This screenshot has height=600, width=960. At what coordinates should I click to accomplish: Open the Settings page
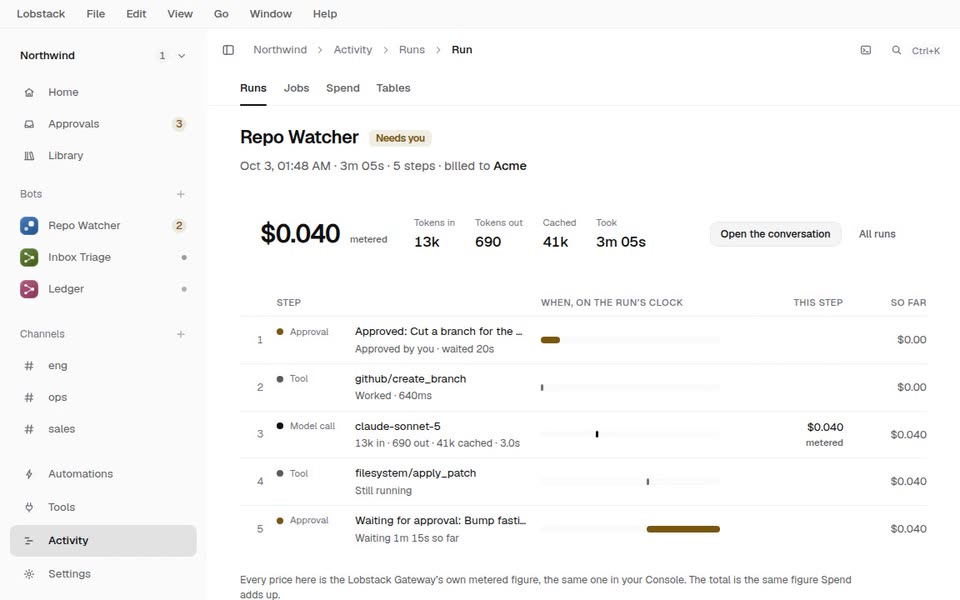(103, 574)
